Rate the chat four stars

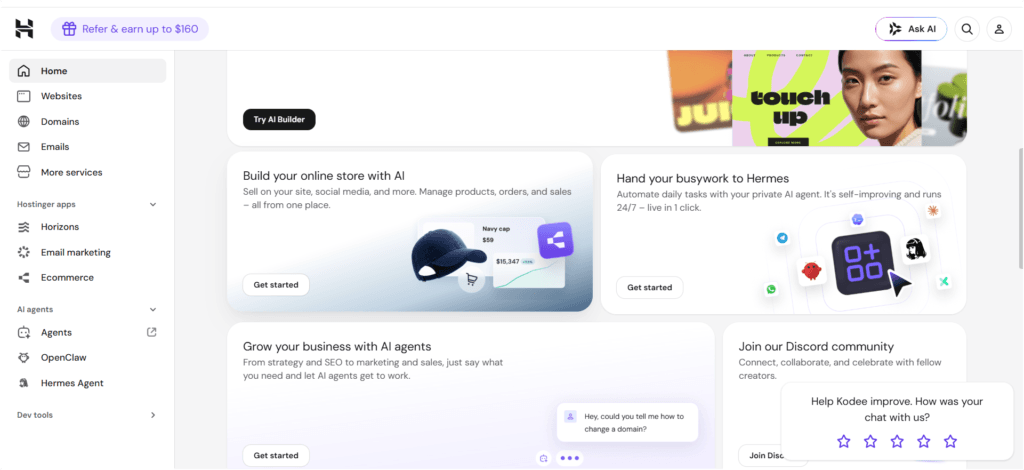tap(923, 442)
